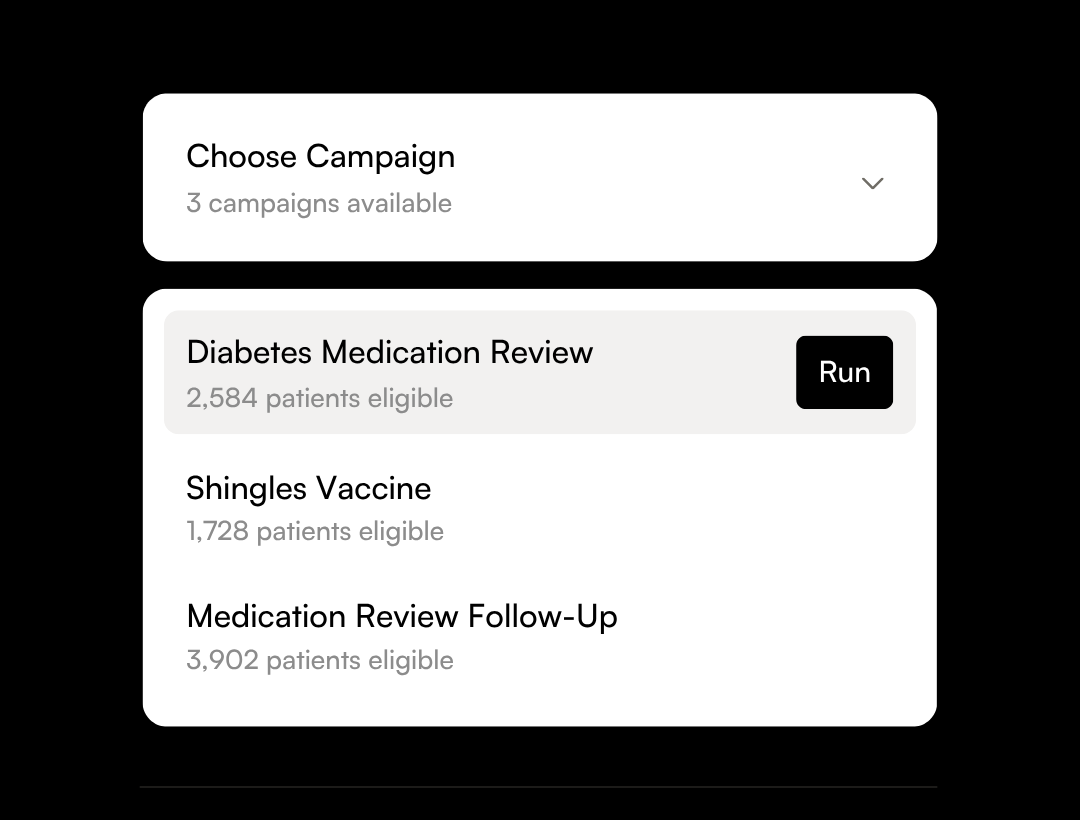This screenshot has width=1080, height=820.
Task: Click the Choose Campaign header
Action: (320, 157)
